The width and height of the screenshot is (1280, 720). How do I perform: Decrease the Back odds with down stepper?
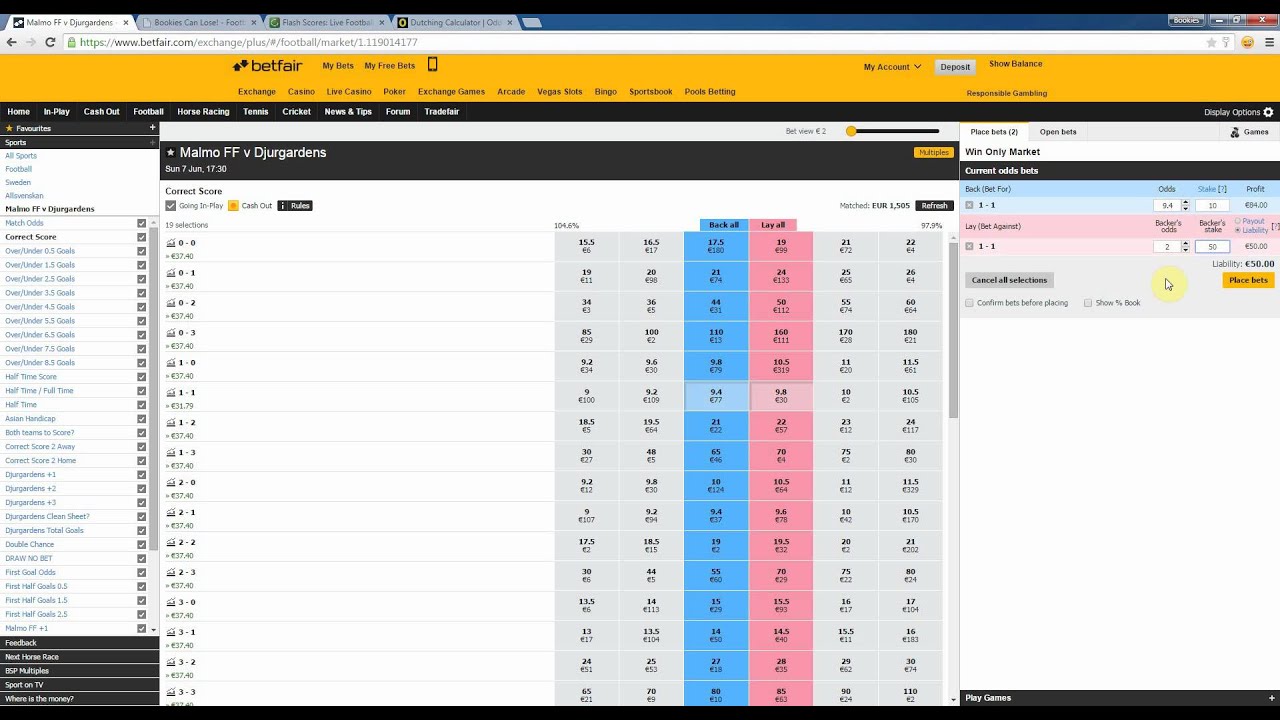[x=1185, y=208]
